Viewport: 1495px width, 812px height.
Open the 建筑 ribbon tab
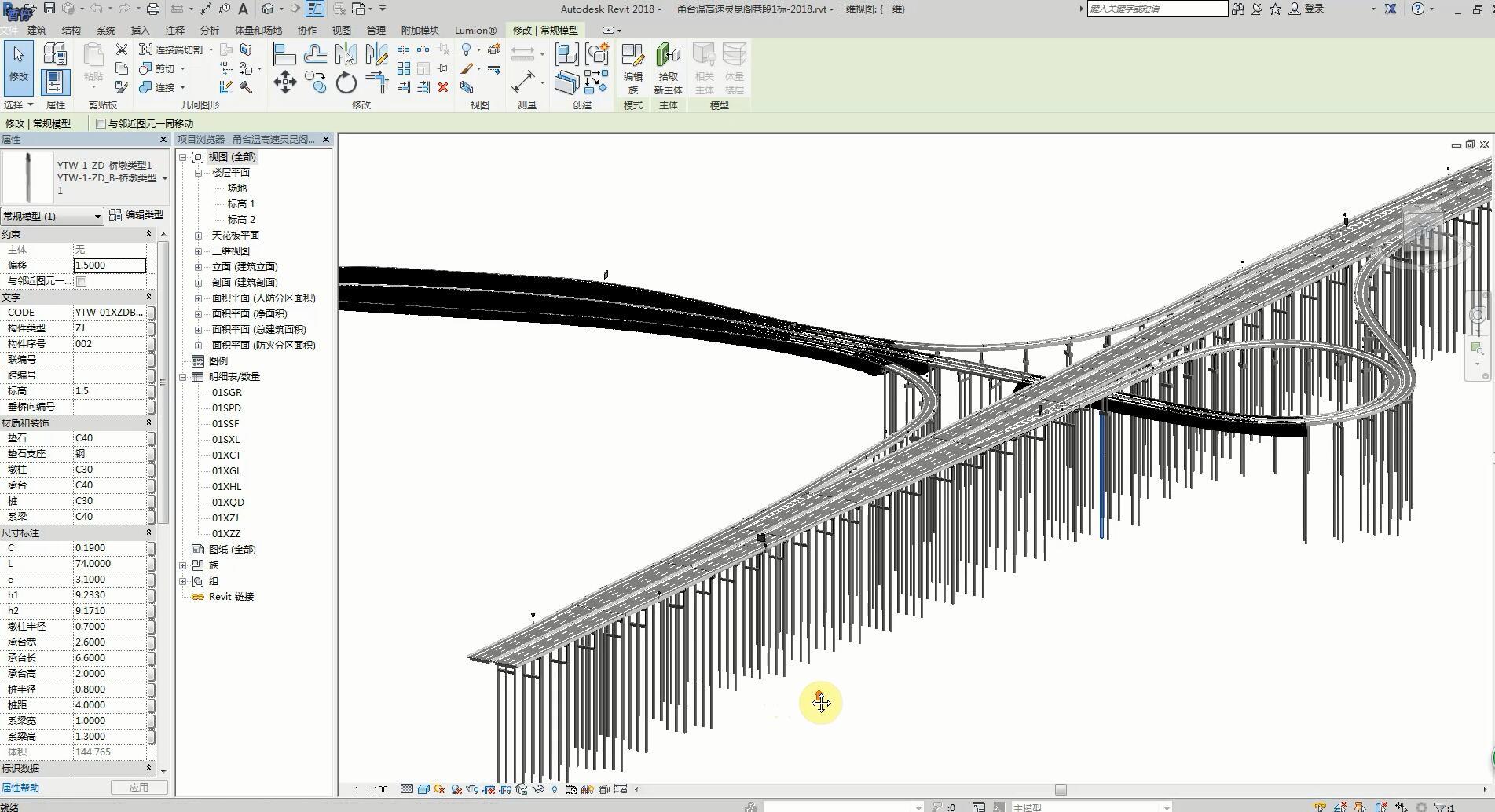coord(37,30)
